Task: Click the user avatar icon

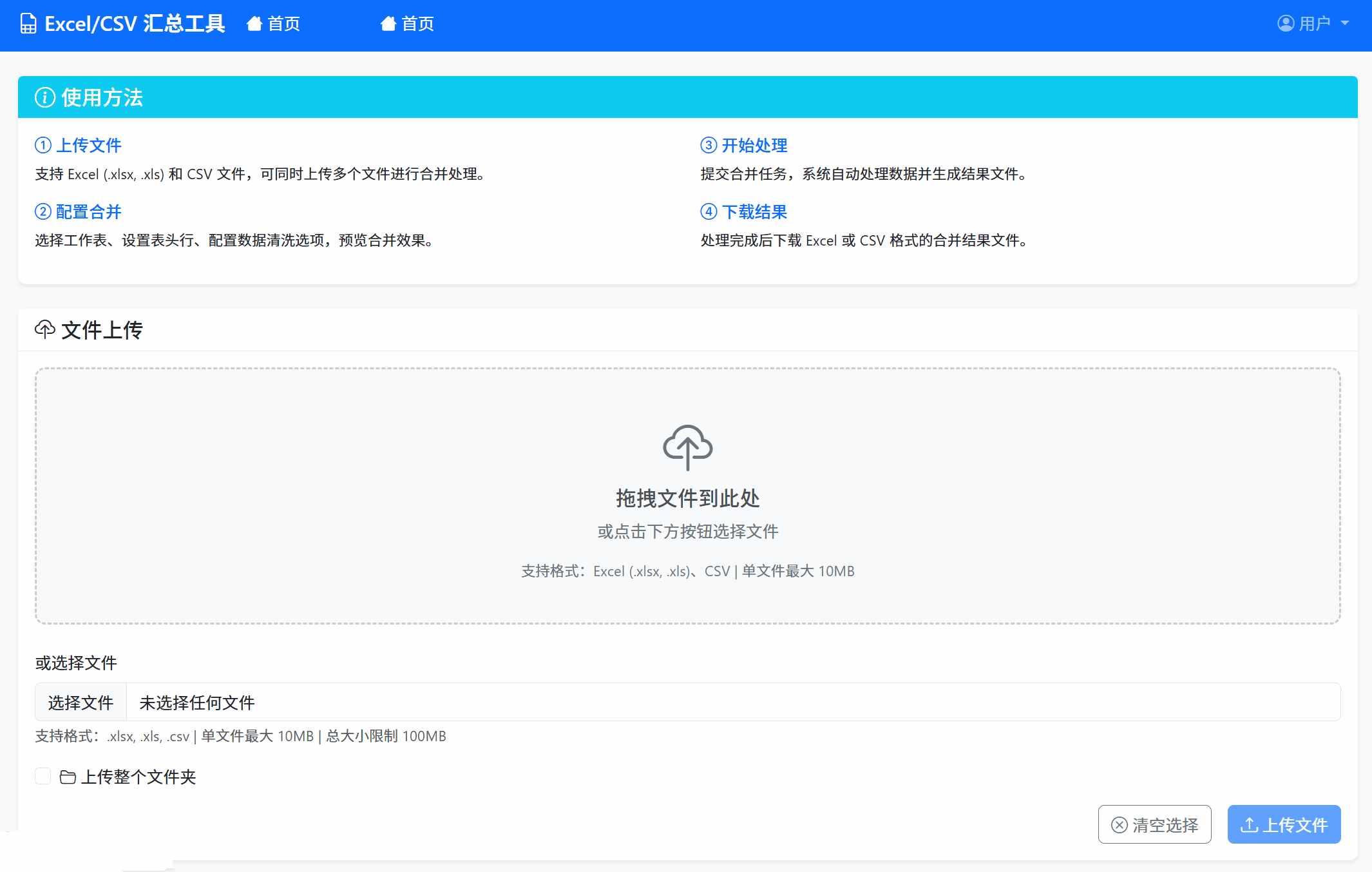Action: [x=1286, y=23]
